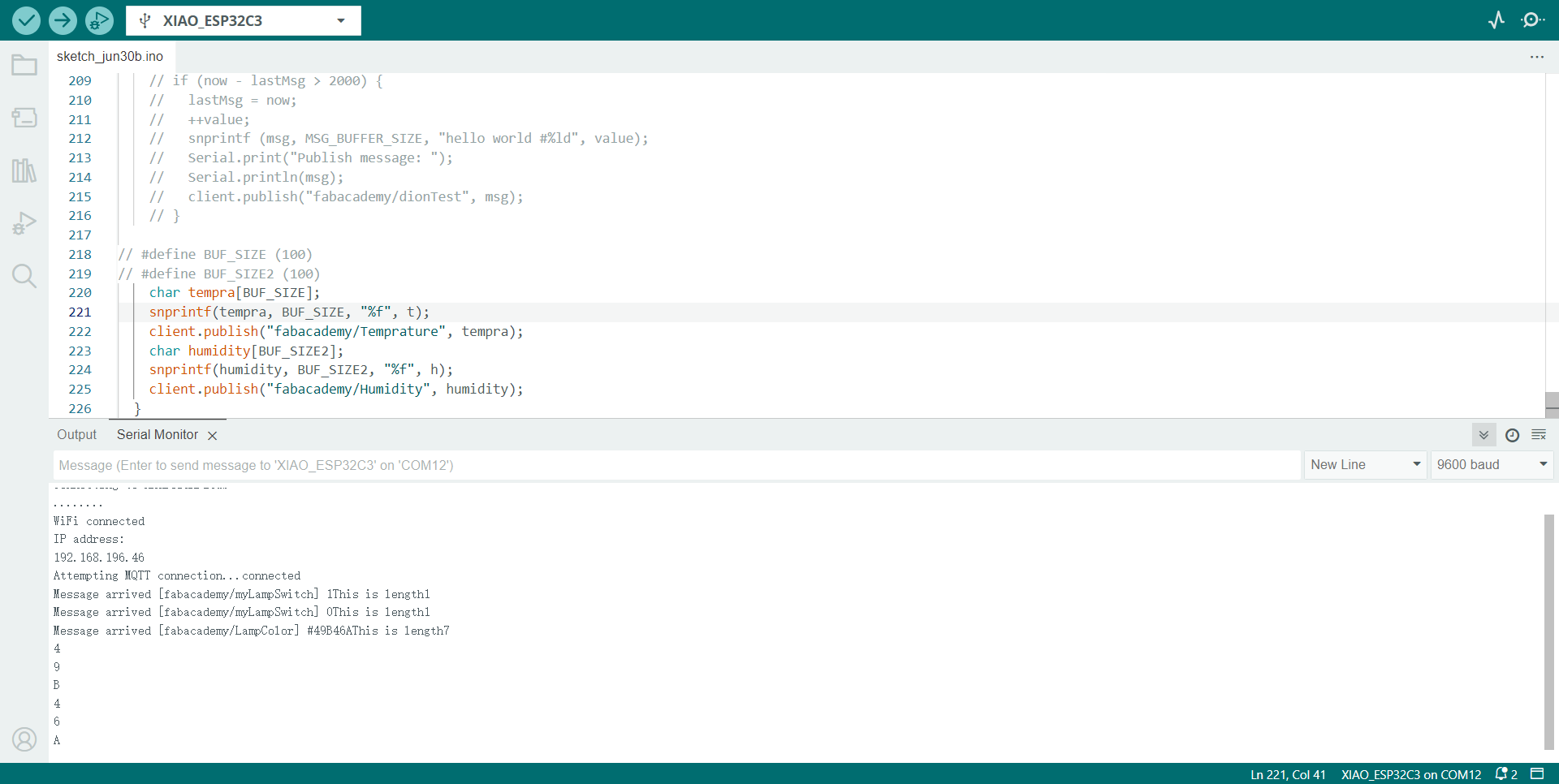
Task: Click line number 209 in the gutter
Action: click(x=80, y=81)
